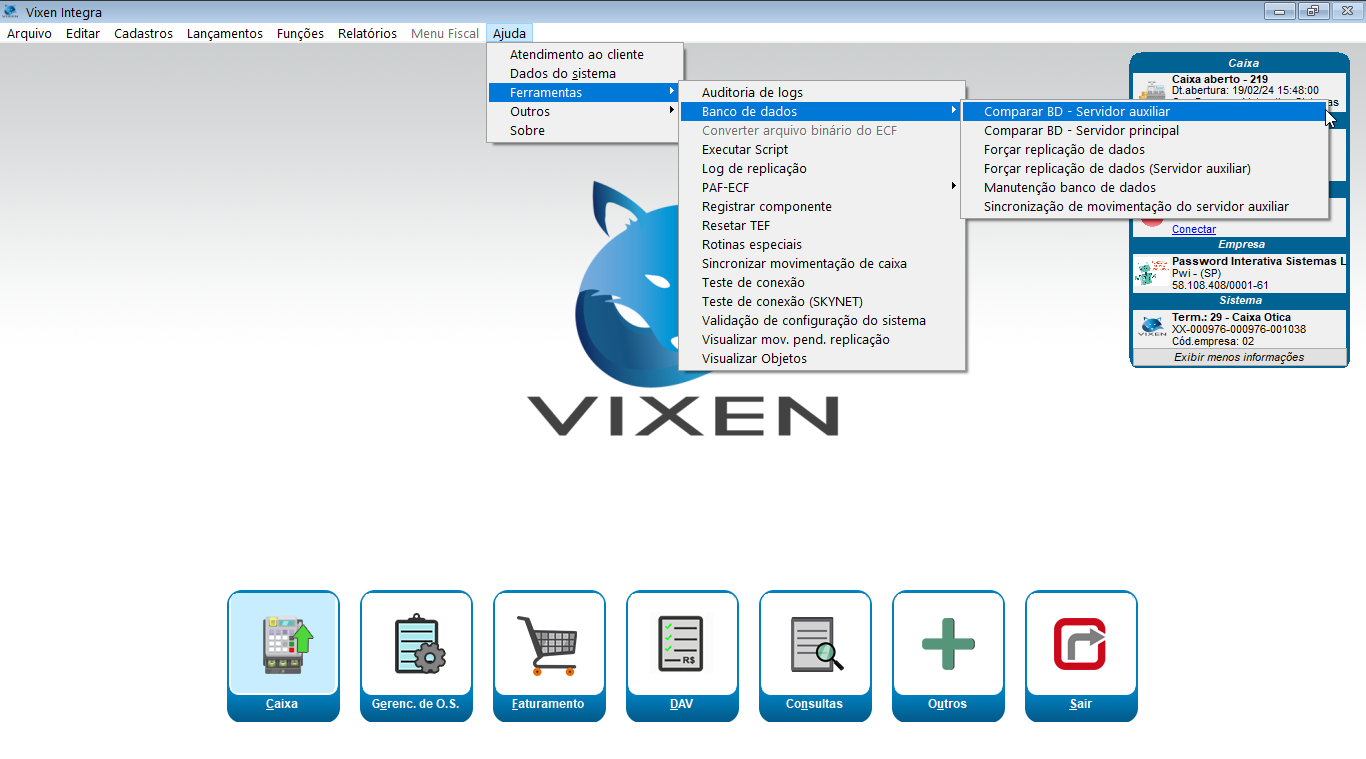The height and width of the screenshot is (759, 1366).
Task: Click the Consultas magnifier icon
Action: point(815,644)
